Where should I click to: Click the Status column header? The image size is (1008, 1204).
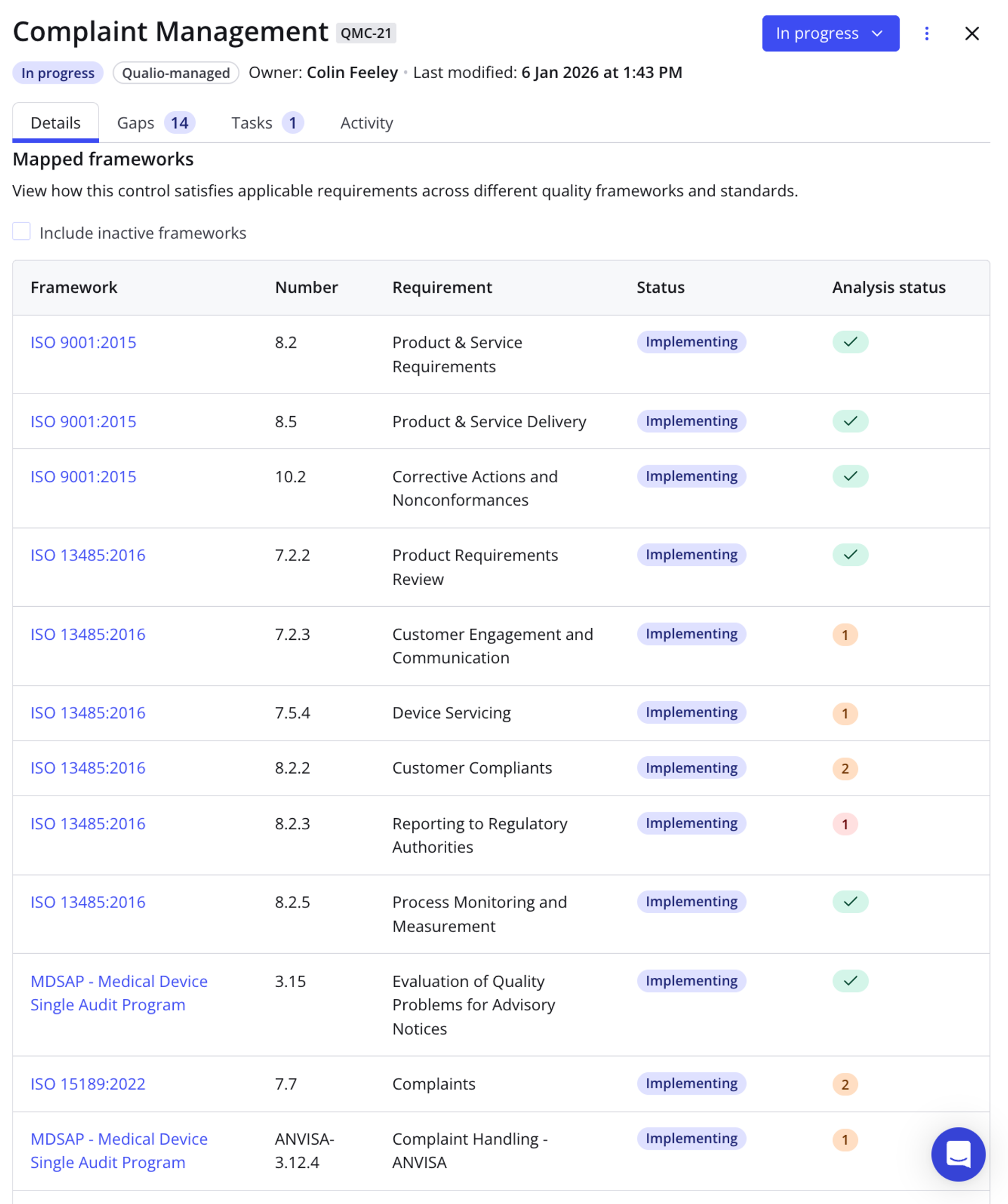pos(660,287)
